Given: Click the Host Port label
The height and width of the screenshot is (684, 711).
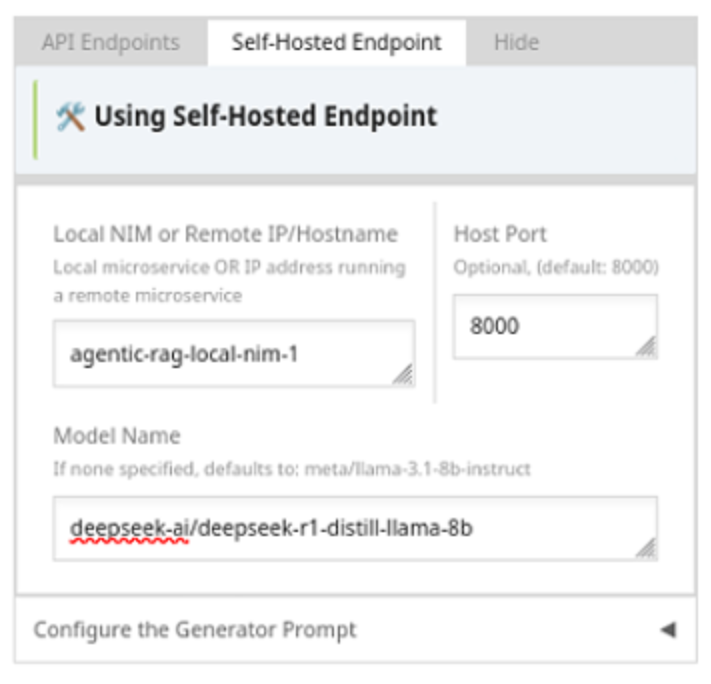Looking at the screenshot, I should (x=500, y=234).
